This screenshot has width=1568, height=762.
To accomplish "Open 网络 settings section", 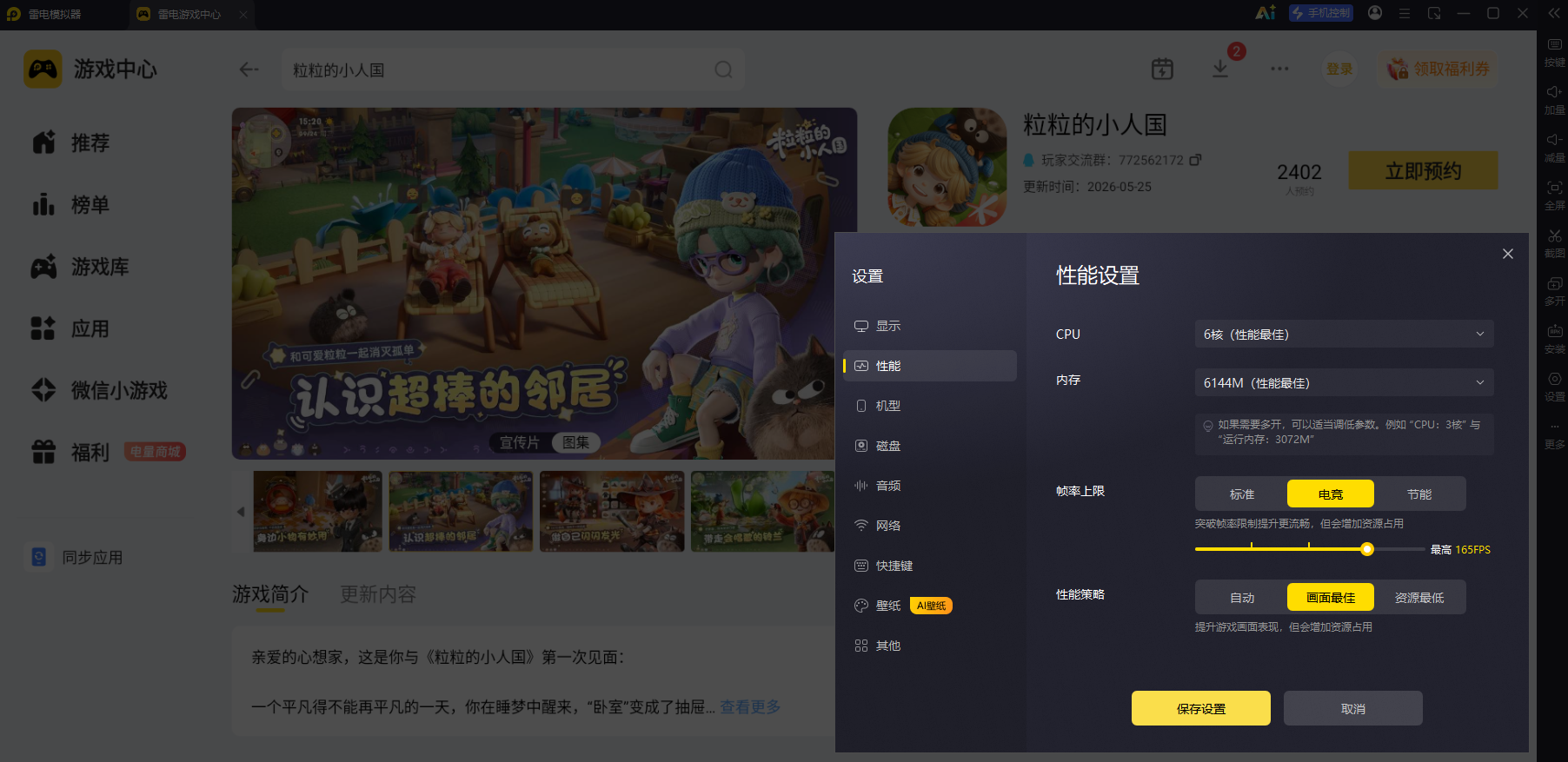I will (930, 526).
